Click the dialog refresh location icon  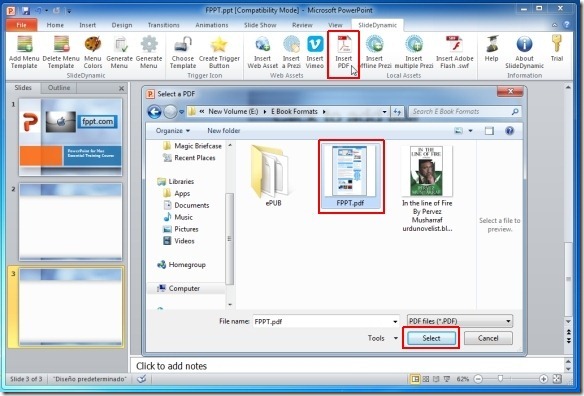[x=397, y=111]
